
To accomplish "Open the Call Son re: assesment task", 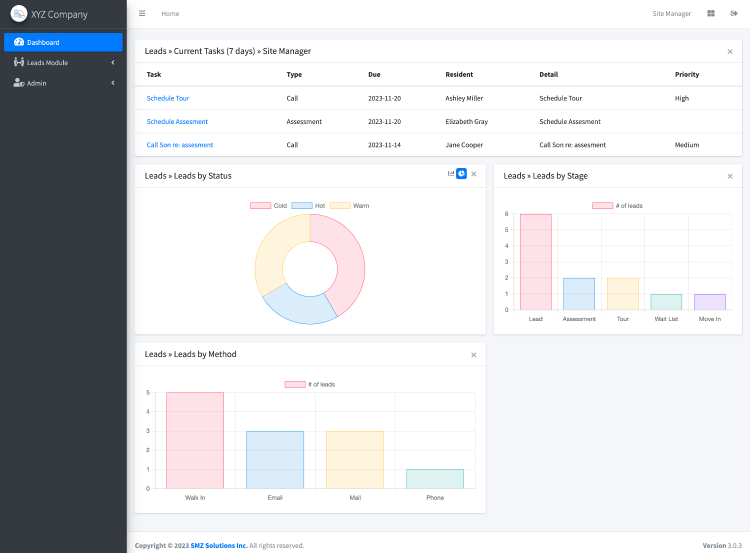I will 180,145.
